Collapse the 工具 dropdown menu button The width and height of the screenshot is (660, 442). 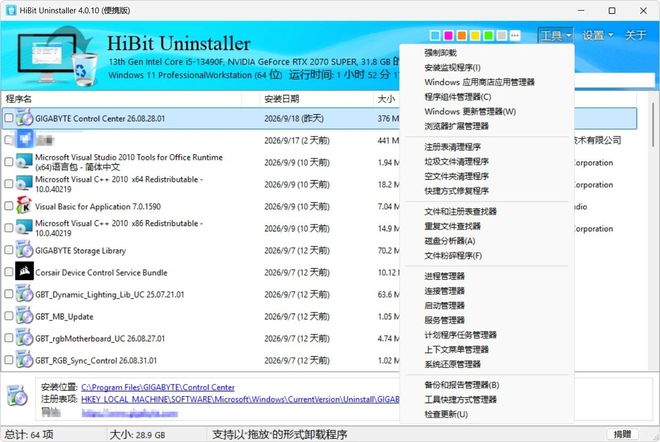coord(556,35)
